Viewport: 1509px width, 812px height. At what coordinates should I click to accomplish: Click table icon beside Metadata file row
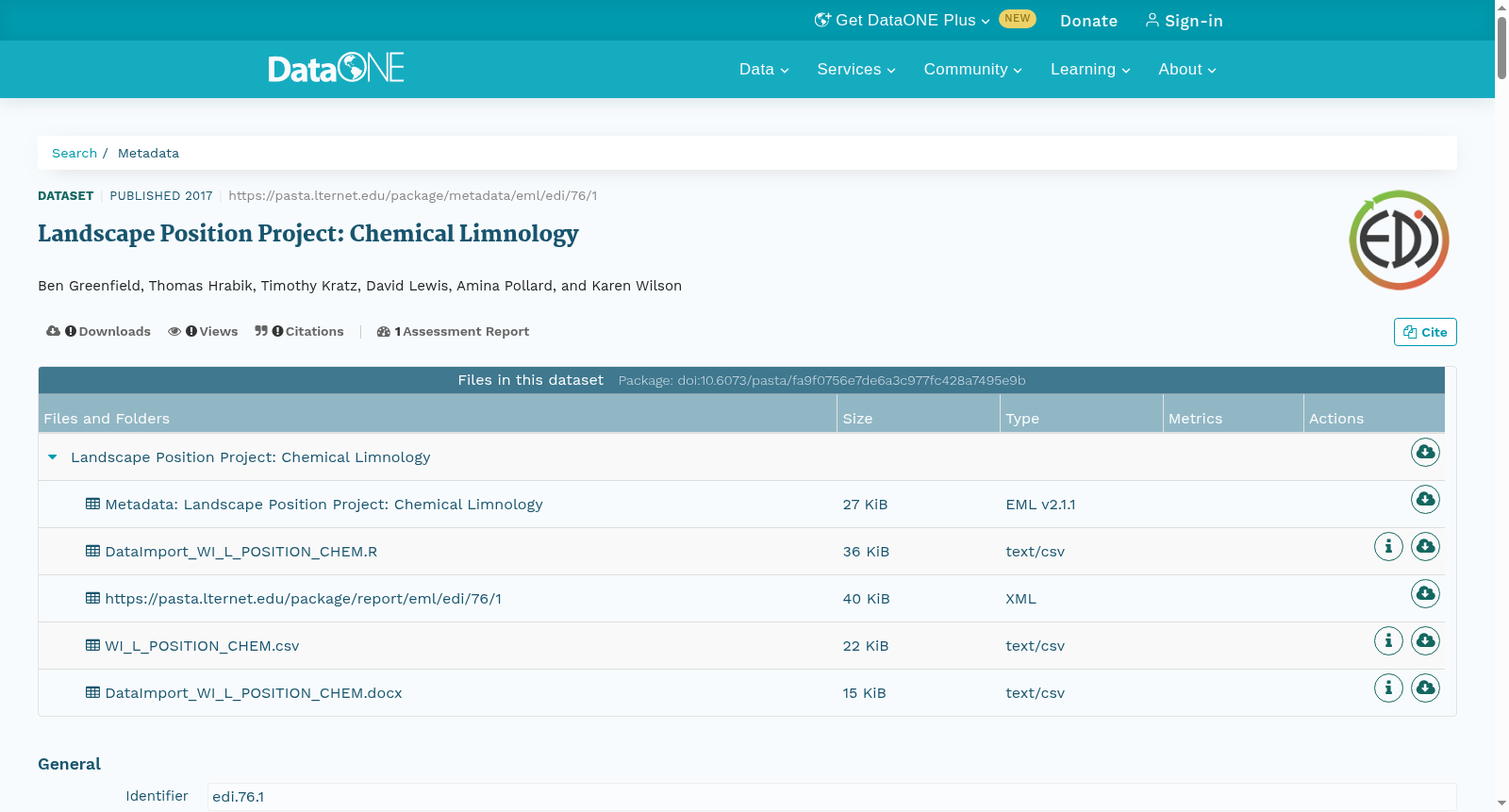click(92, 504)
